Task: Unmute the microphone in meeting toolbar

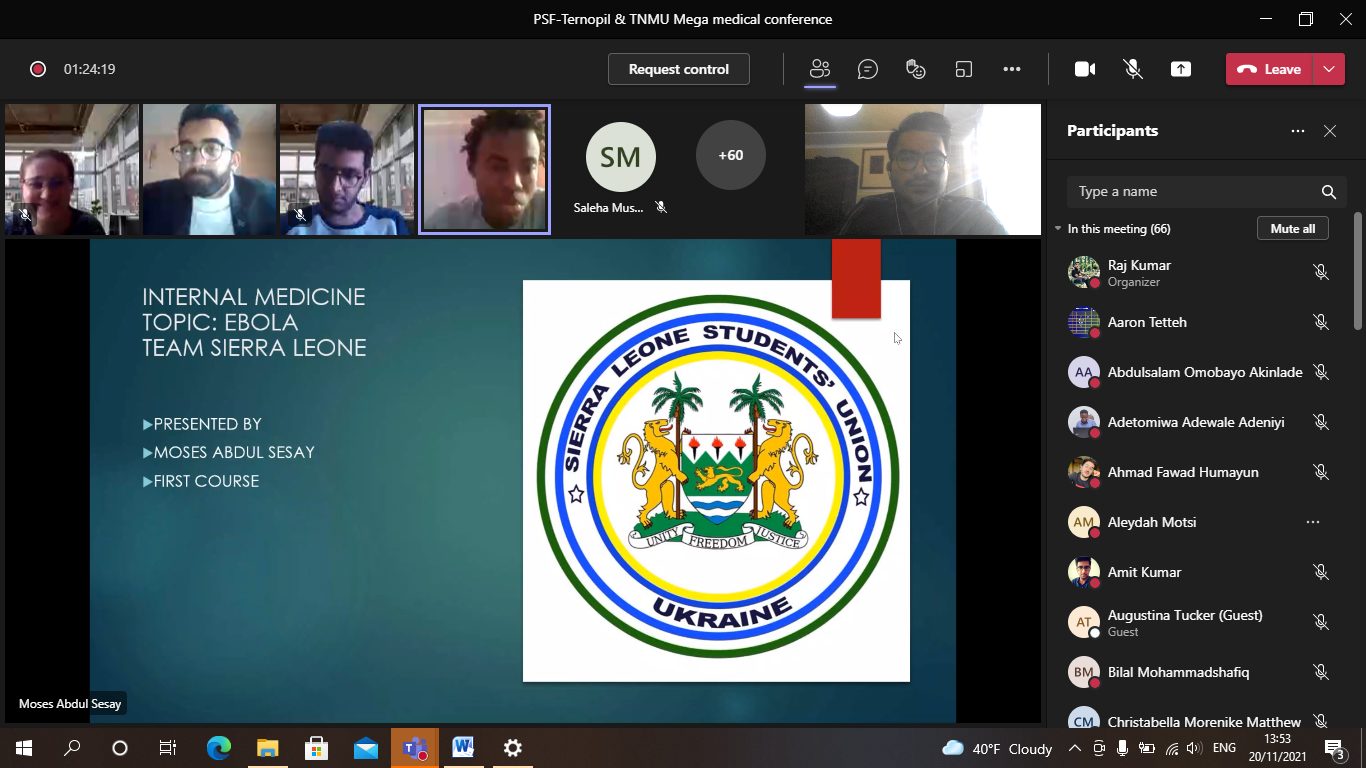Action: tap(1133, 69)
